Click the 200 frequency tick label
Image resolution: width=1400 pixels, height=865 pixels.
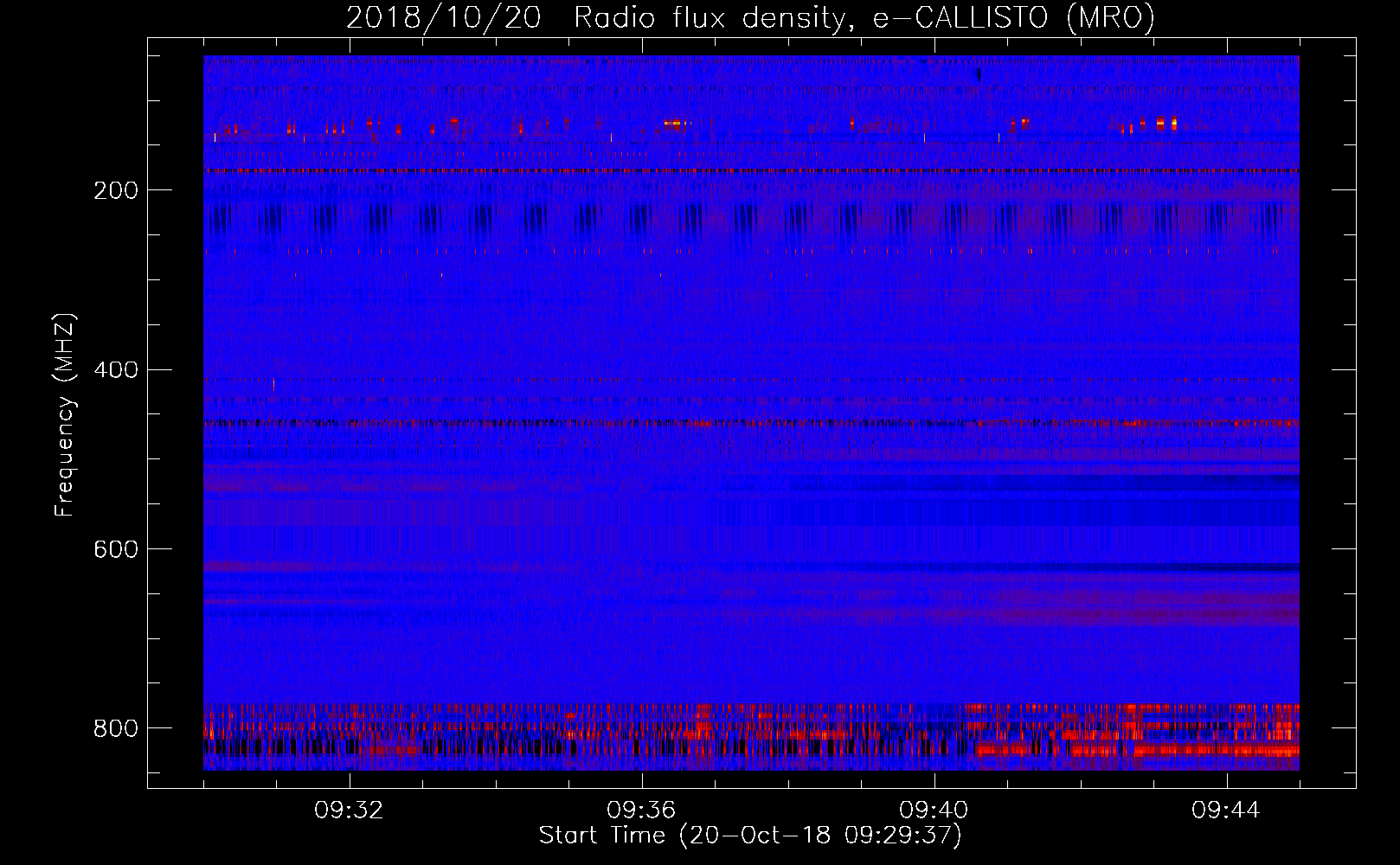(x=115, y=190)
